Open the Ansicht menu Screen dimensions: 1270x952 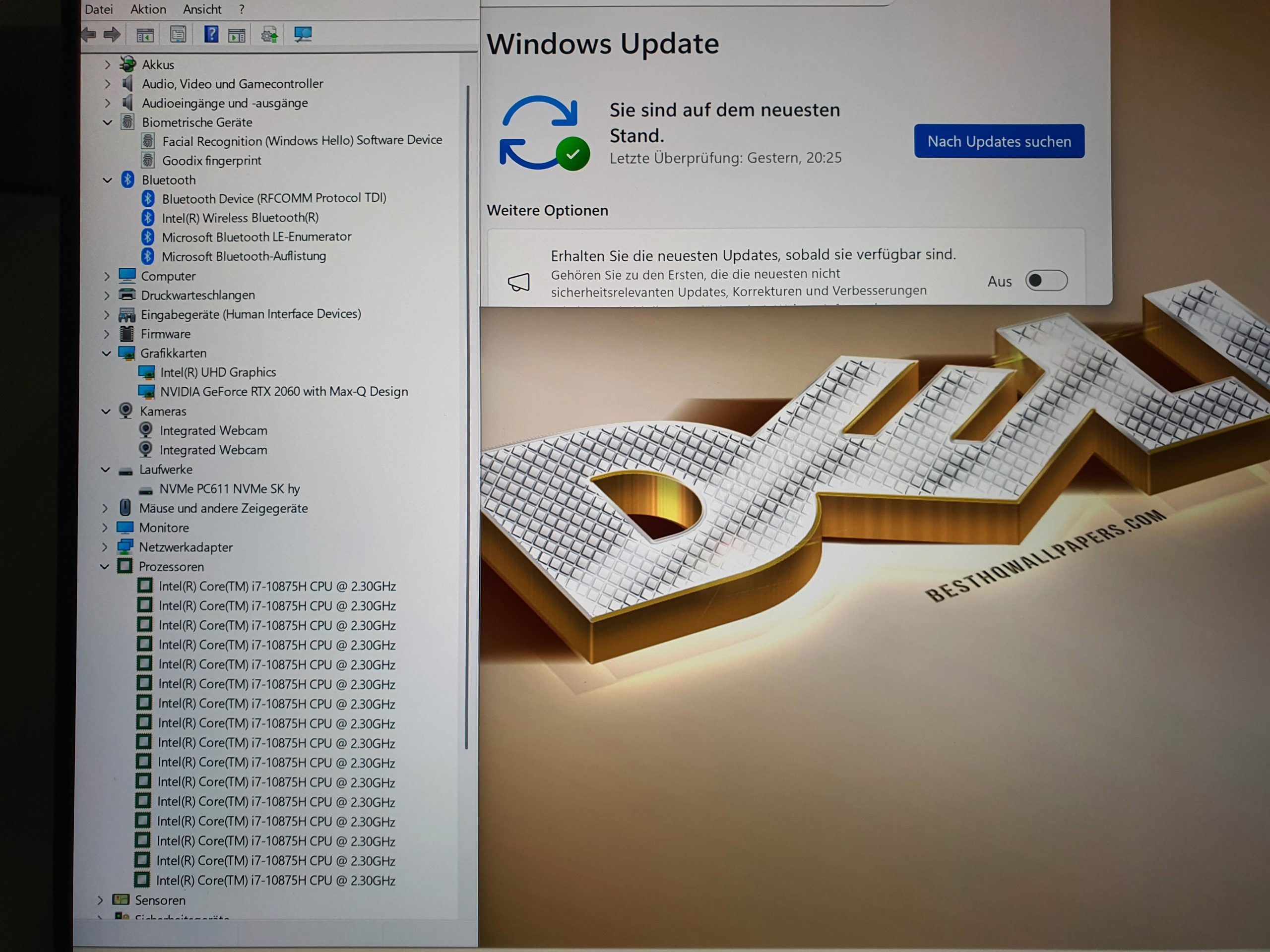tap(201, 9)
